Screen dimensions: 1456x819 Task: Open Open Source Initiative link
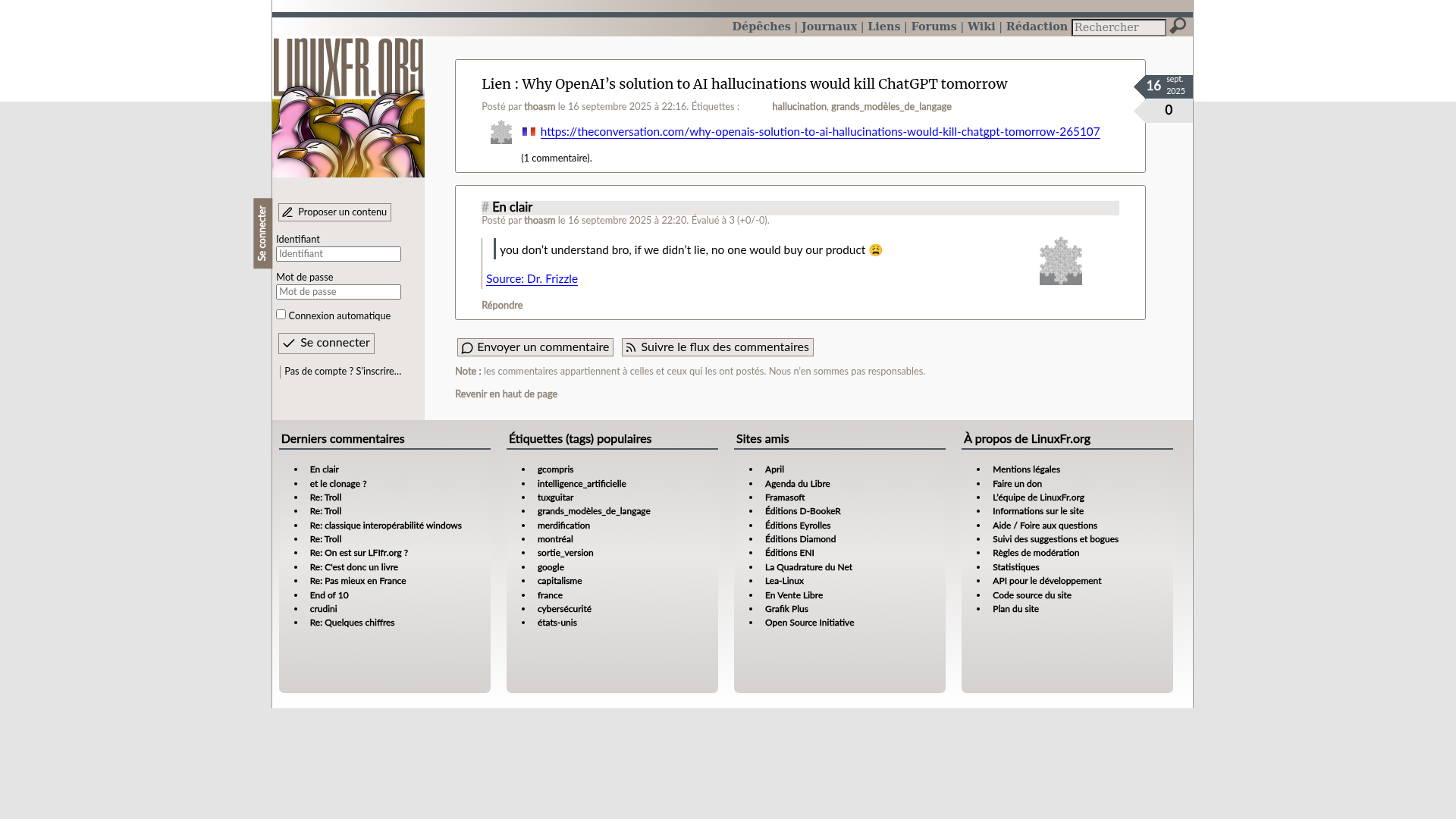tap(809, 623)
